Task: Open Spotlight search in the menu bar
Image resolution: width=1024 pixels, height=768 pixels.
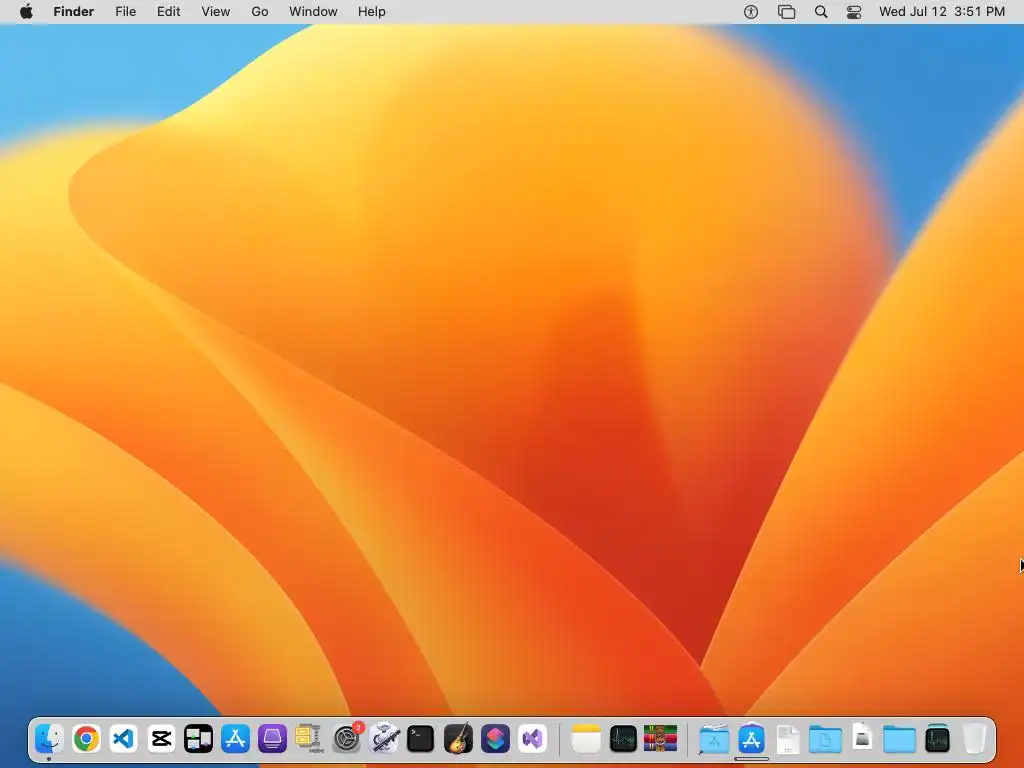Action: [822, 12]
